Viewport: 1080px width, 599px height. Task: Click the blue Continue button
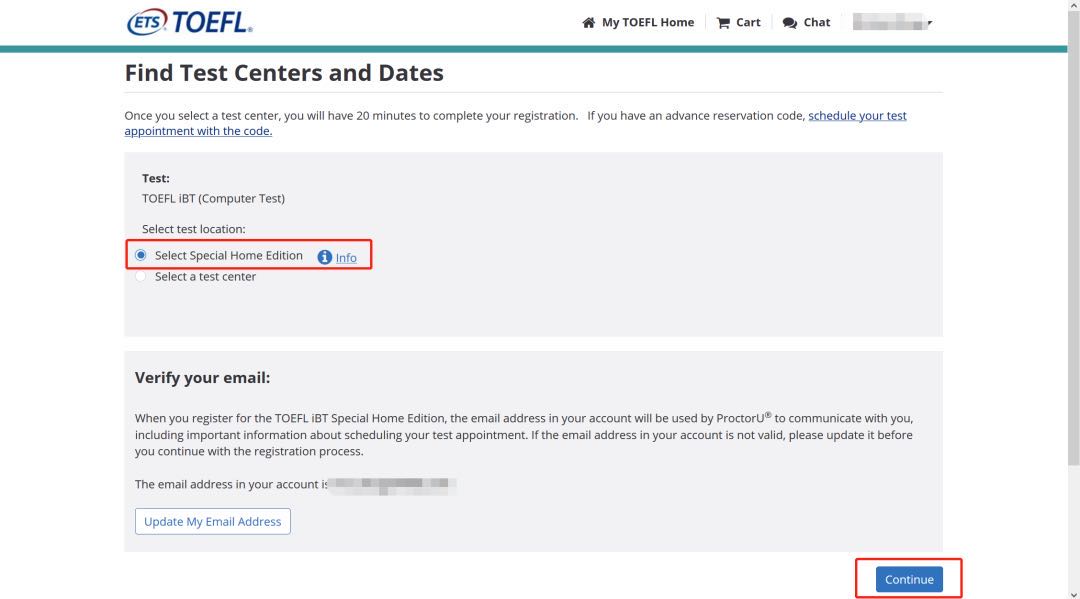(909, 579)
